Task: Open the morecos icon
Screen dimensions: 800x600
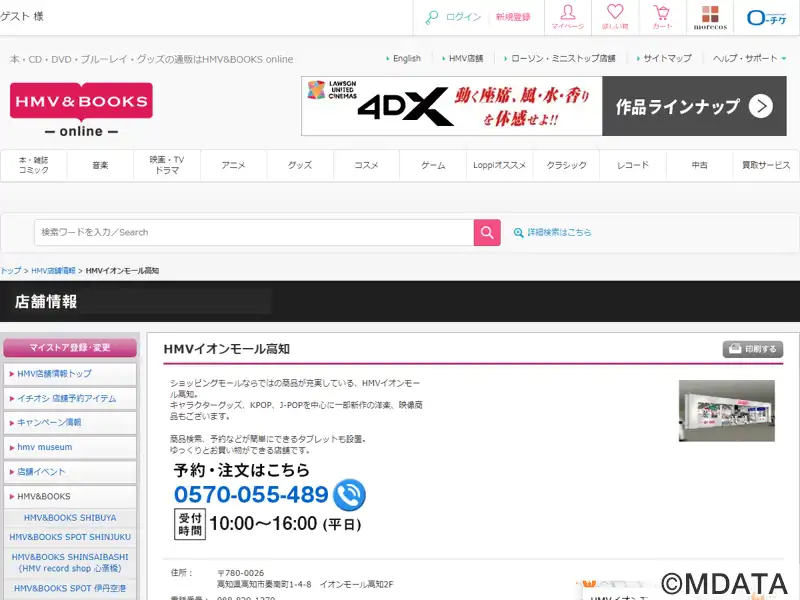Action: pyautogui.click(x=710, y=17)
